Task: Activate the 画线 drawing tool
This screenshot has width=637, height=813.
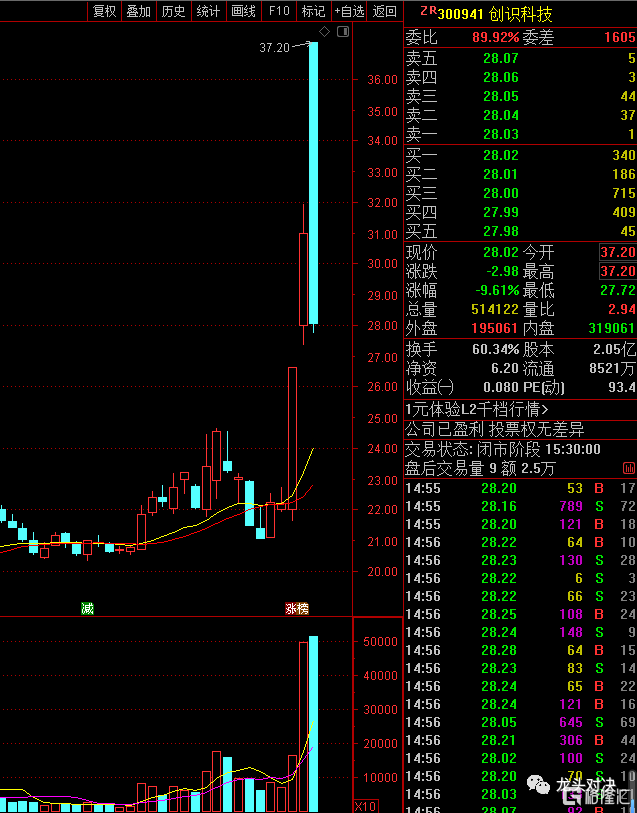Action: point(243,11)
